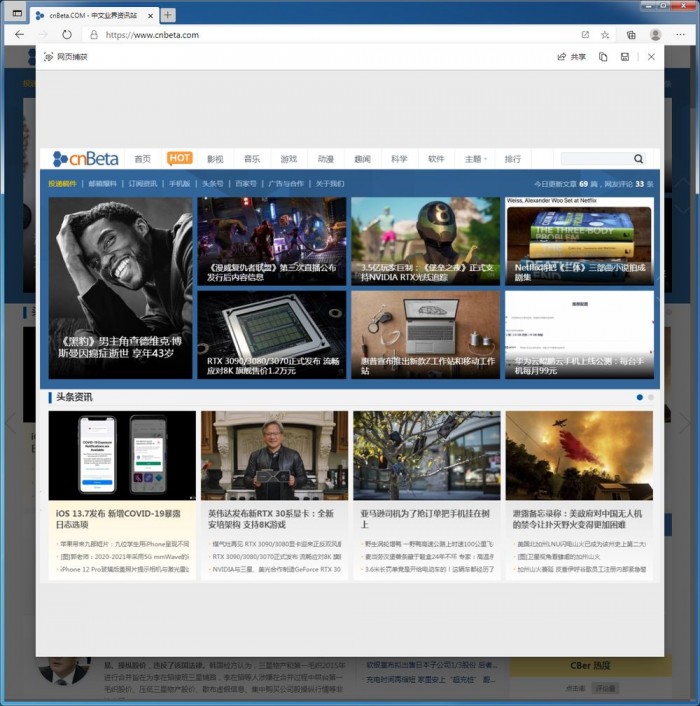Open the 3.6米长罚单 sub-link
Viewport: 700px width, 706px height.
pos(429,569)
